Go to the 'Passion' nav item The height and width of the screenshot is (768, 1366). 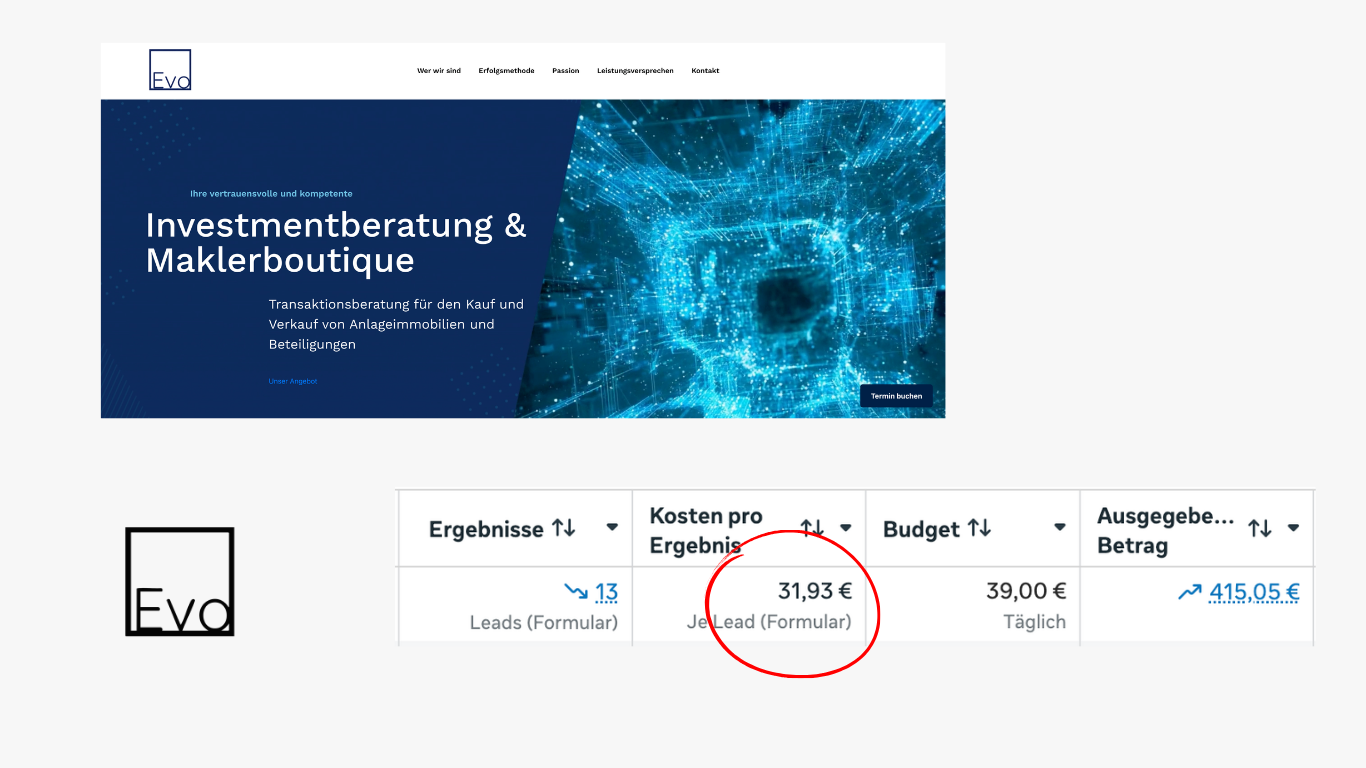(x=566, y=71)
